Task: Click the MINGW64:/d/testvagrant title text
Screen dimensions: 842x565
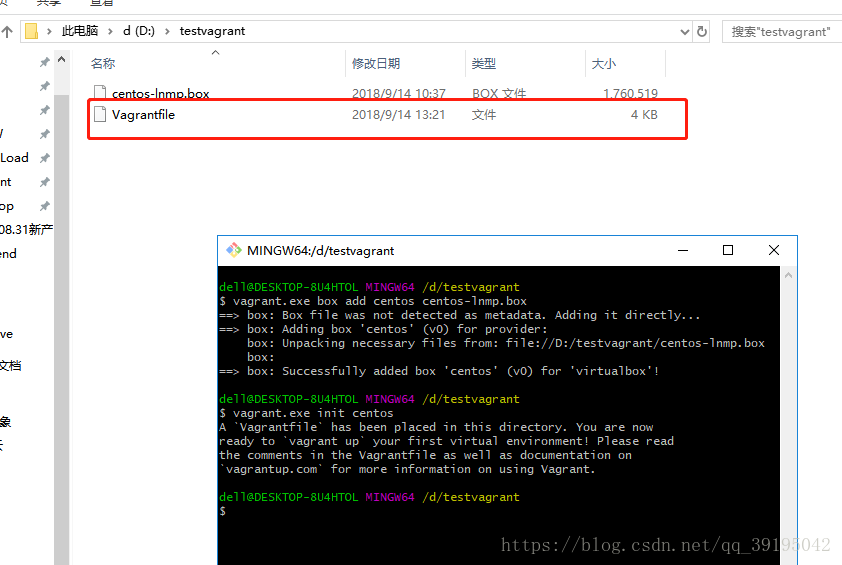Action: point(321,251)
